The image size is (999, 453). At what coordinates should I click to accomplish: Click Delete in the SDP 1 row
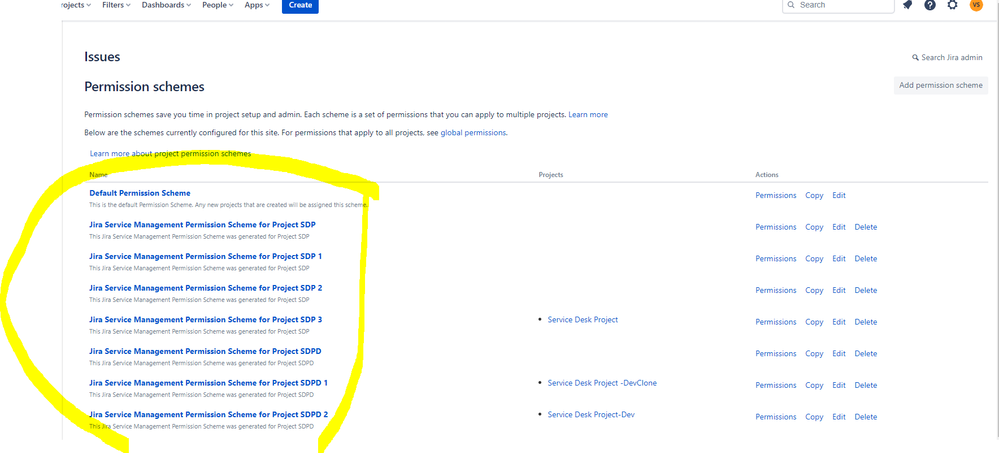click(866, 259)
